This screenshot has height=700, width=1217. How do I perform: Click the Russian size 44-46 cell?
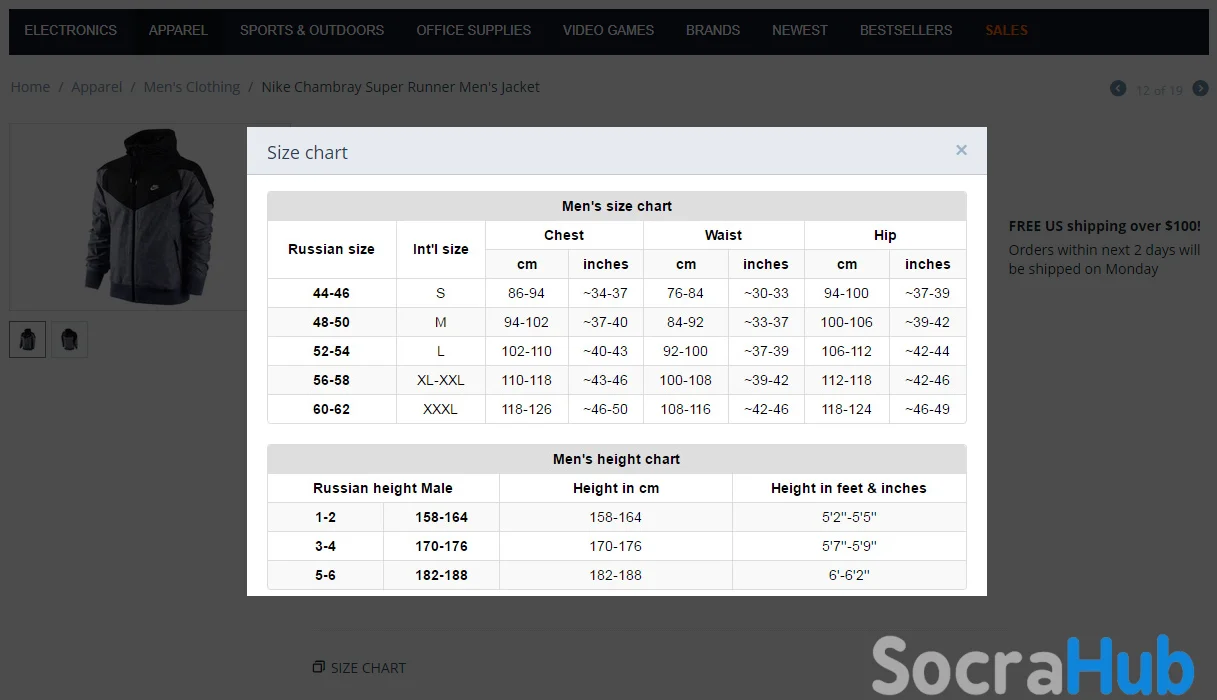point(331,293)
